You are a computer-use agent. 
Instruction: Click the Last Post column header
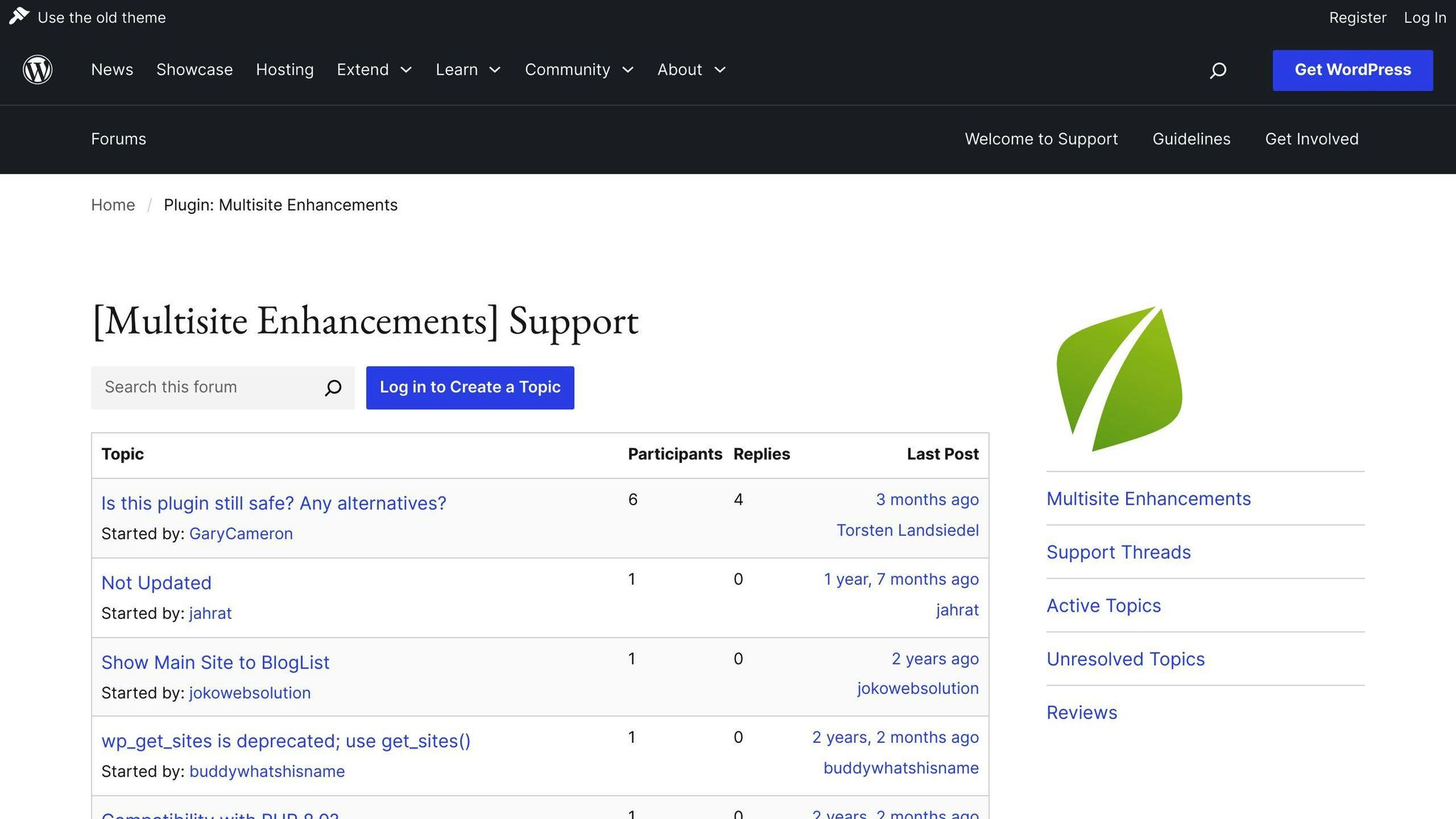943,454
